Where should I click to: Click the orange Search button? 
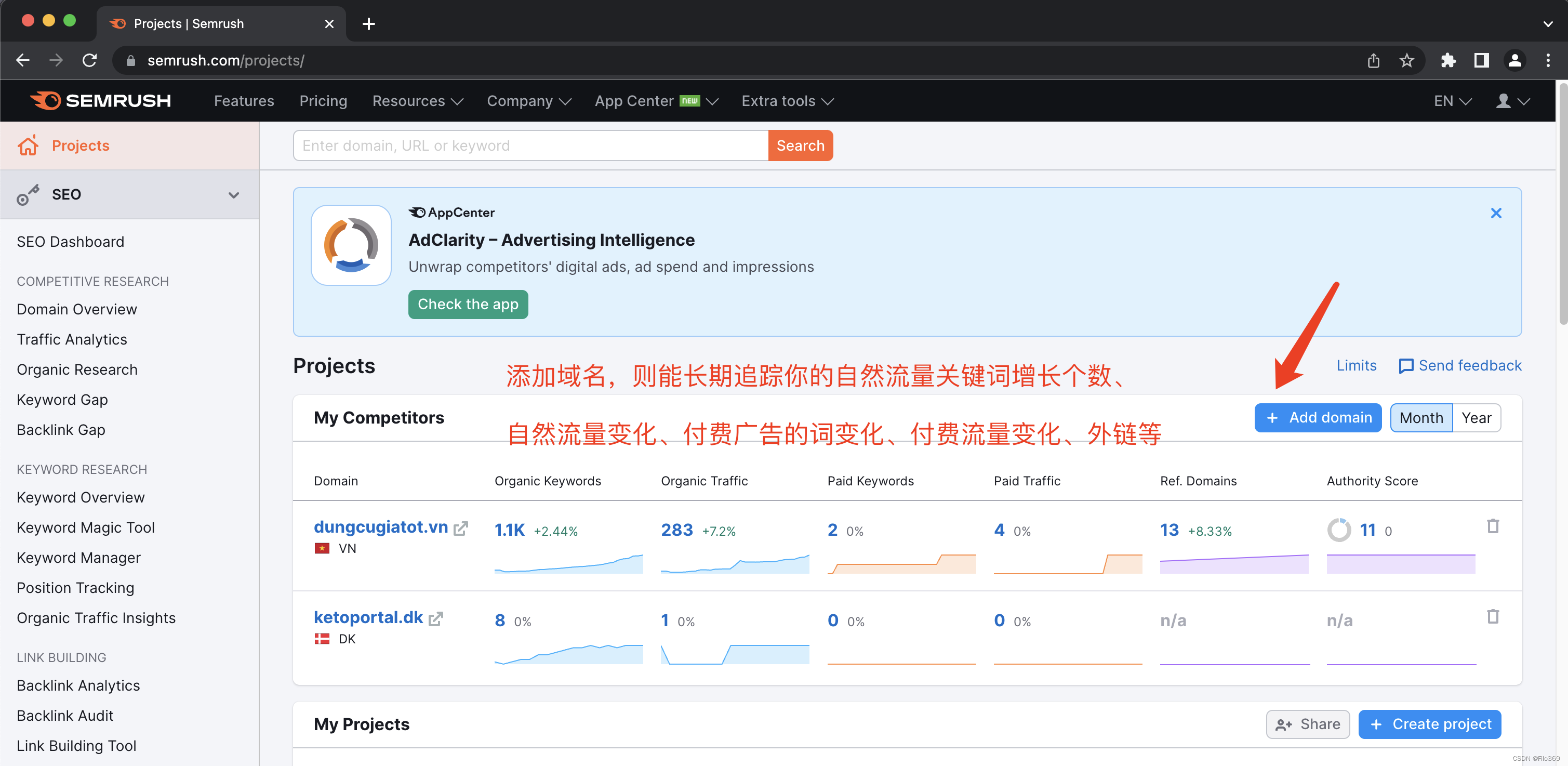tap(800, 146)
